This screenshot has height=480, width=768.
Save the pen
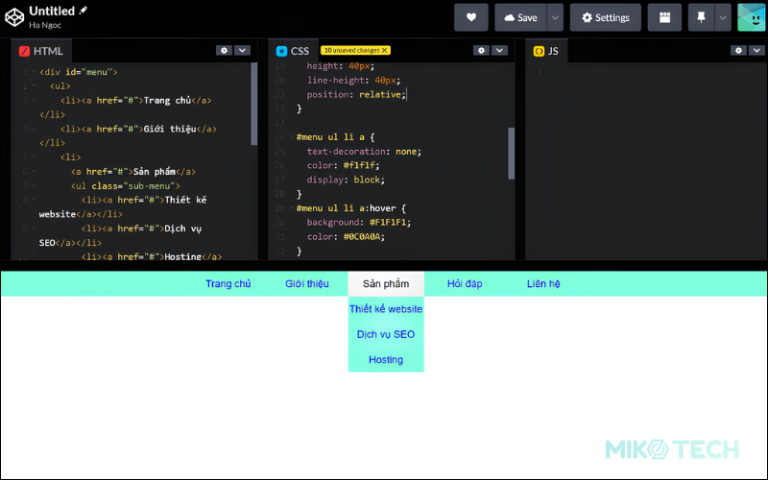click(521, 18)
